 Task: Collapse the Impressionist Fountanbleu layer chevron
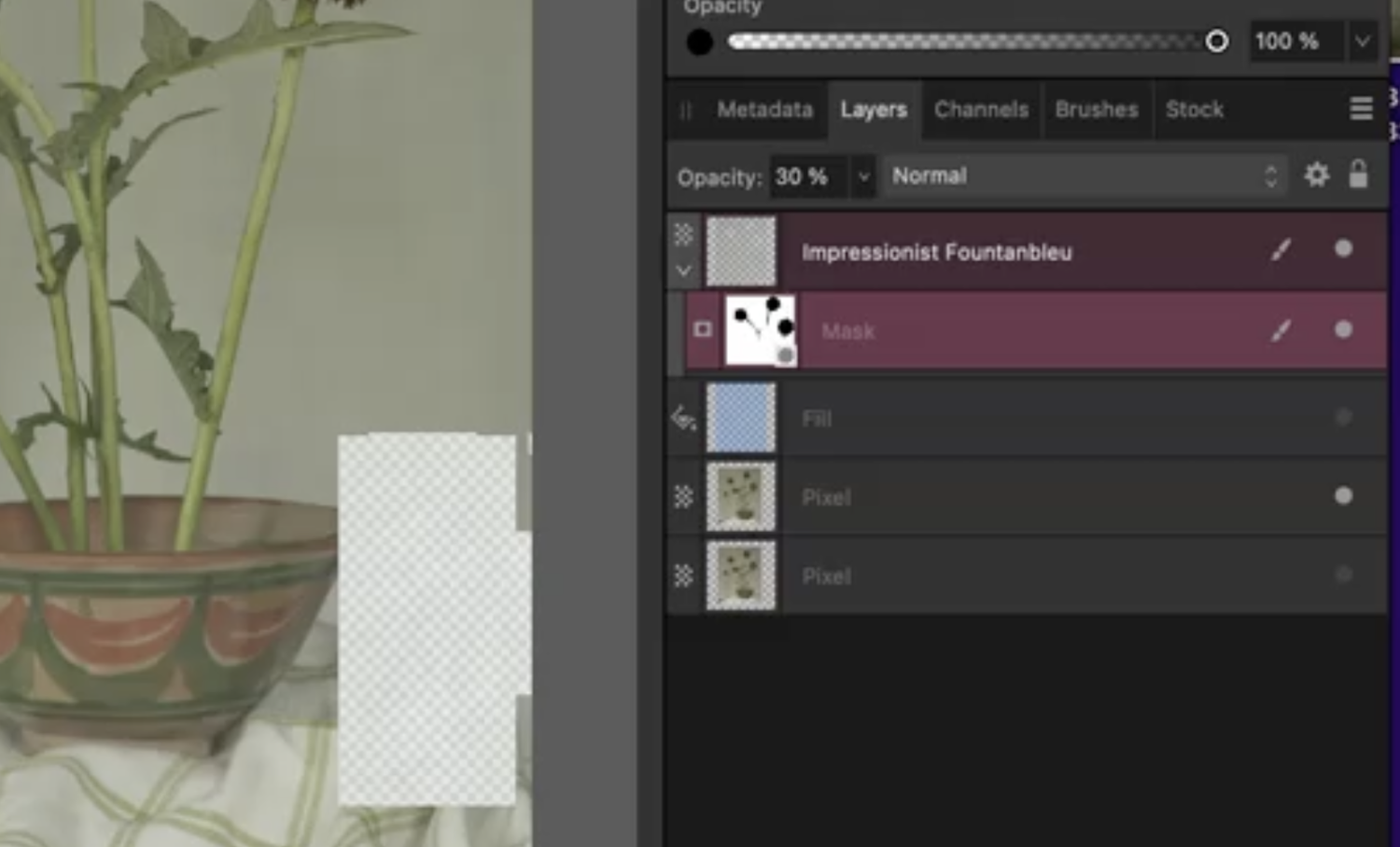tap(682, 270)
